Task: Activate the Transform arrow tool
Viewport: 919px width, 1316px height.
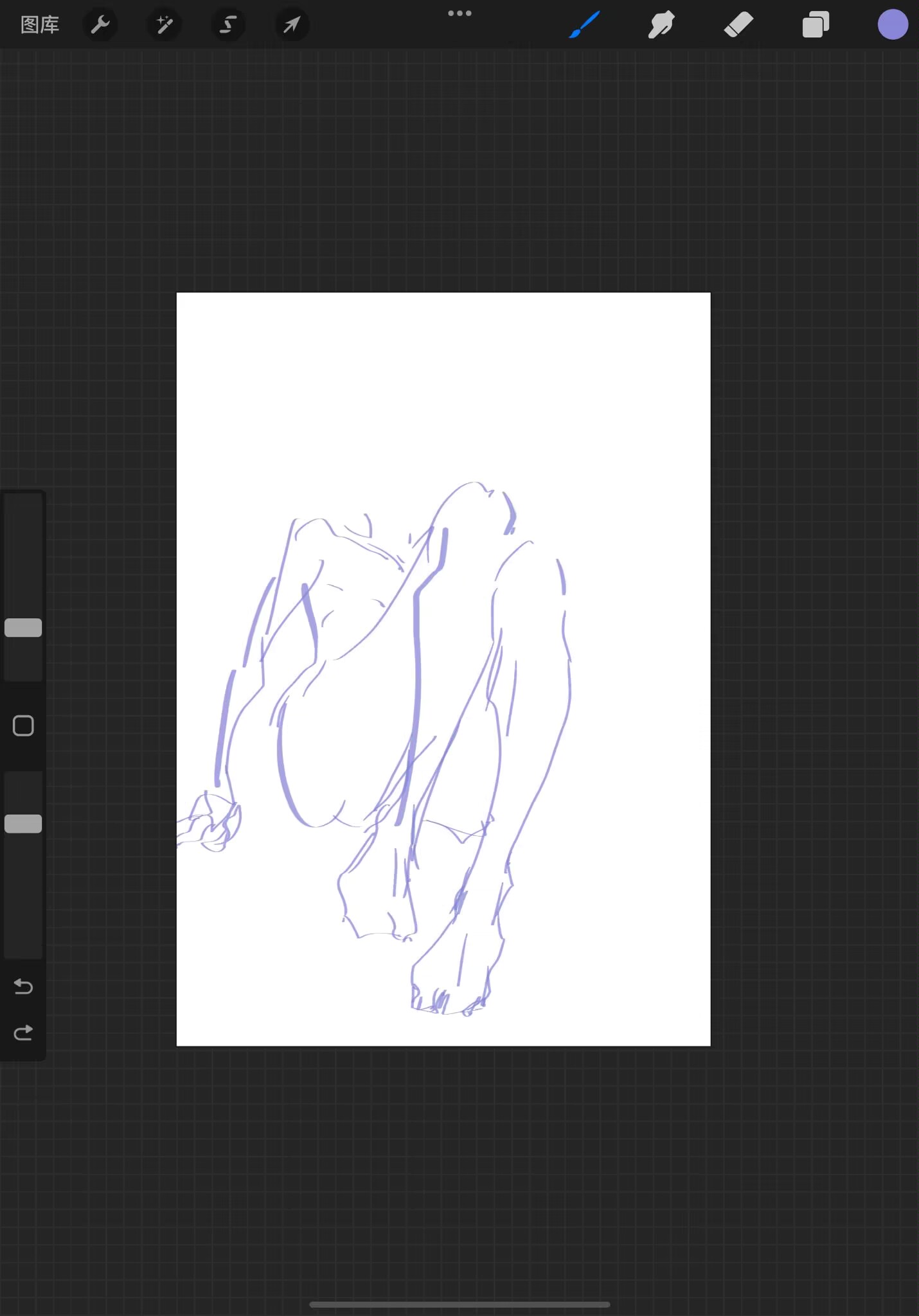Action: (x=292, y=25)
